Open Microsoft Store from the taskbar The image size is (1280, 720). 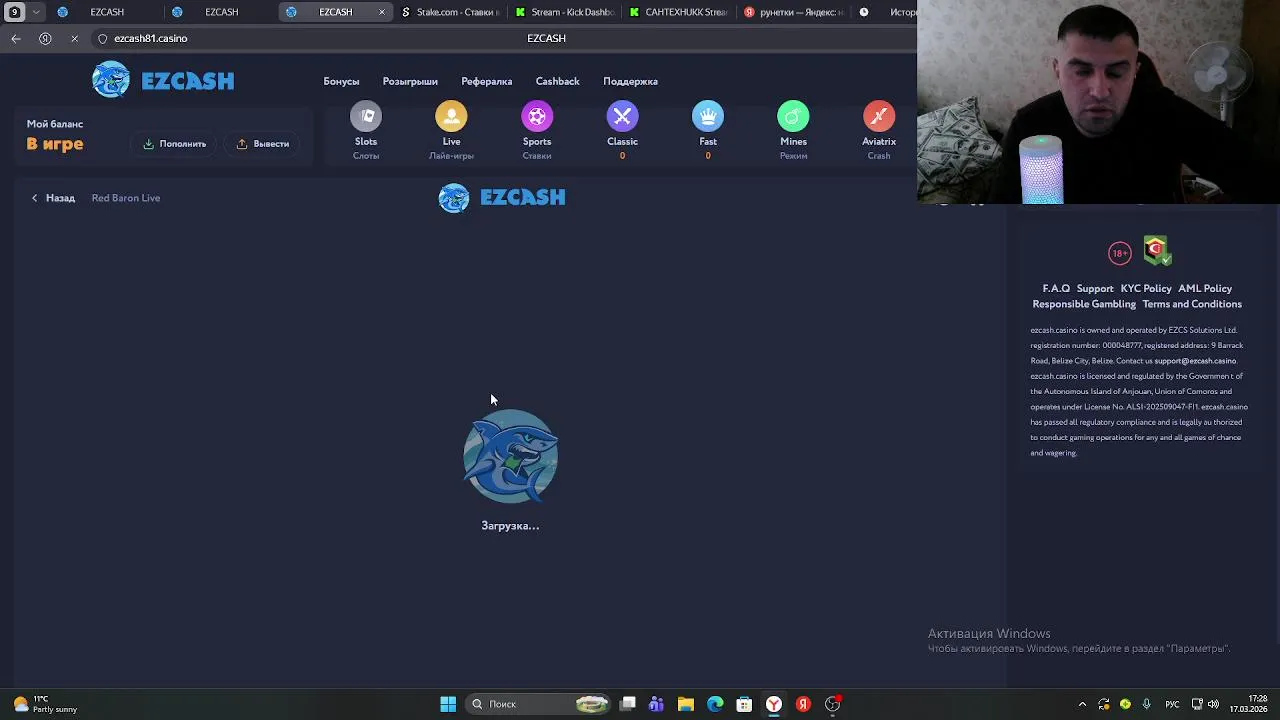tap(744, 704)
